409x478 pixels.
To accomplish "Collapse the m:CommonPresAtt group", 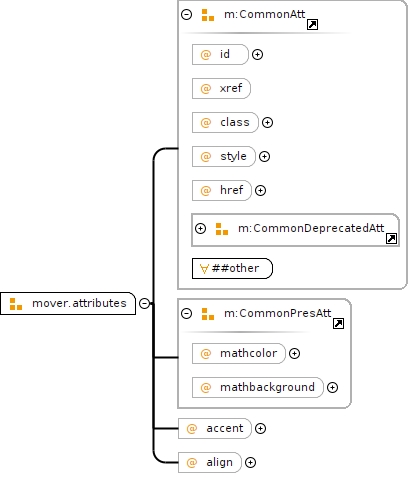I will point(186,313).
